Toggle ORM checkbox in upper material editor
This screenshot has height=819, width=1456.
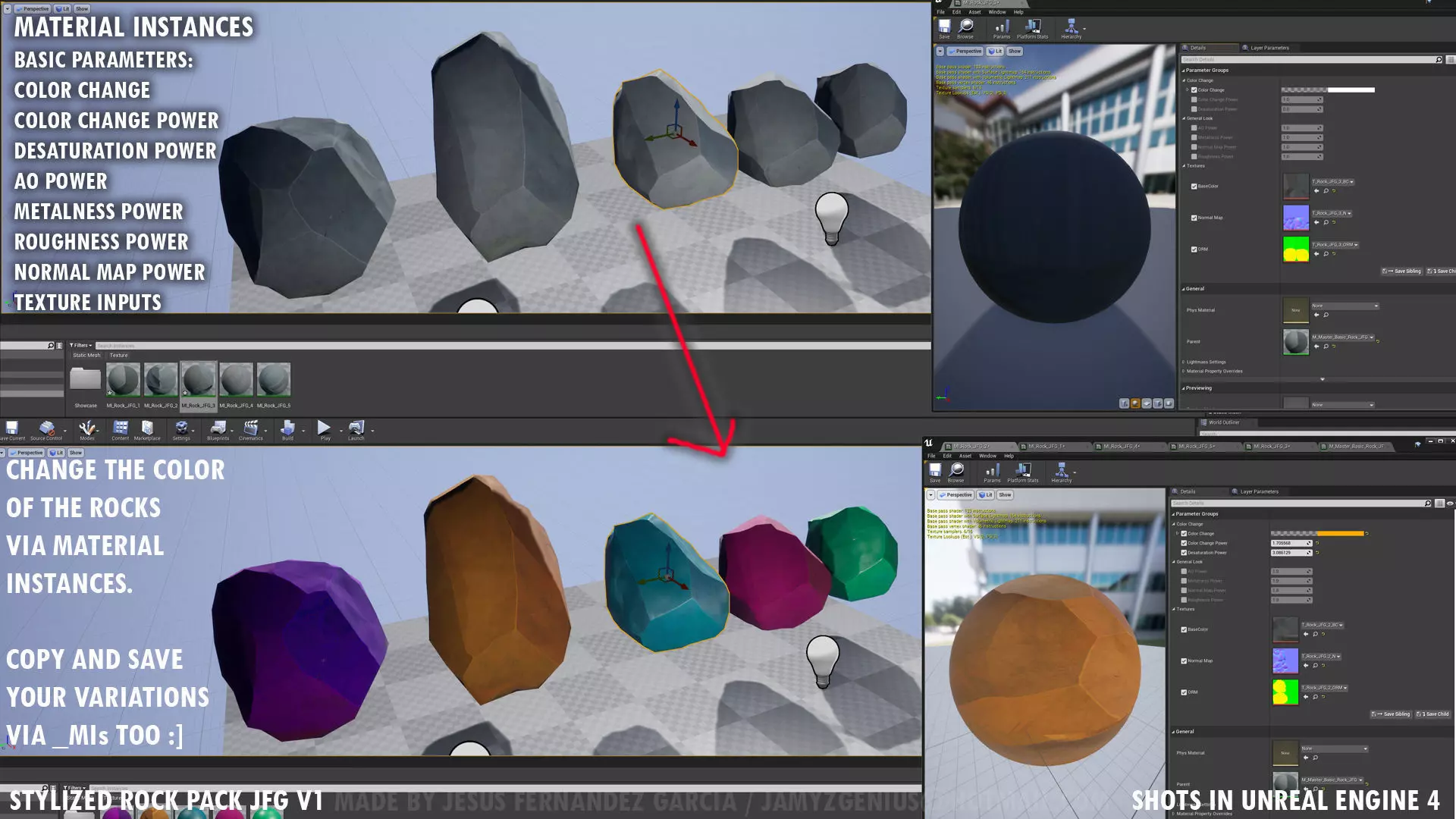pyautogui.click(x=1194, y=249)
